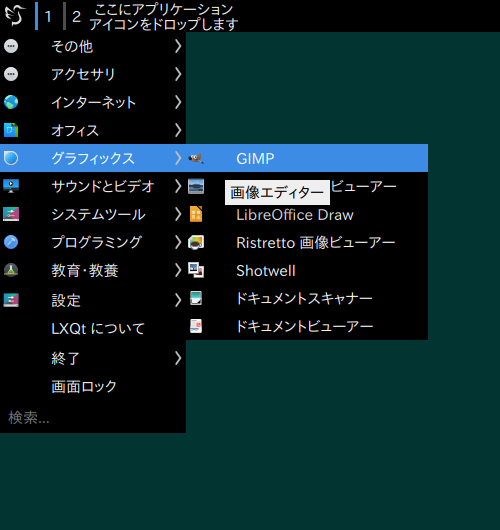Open the 設定 menu category
The image size is (500, 530).
point(93,300)
